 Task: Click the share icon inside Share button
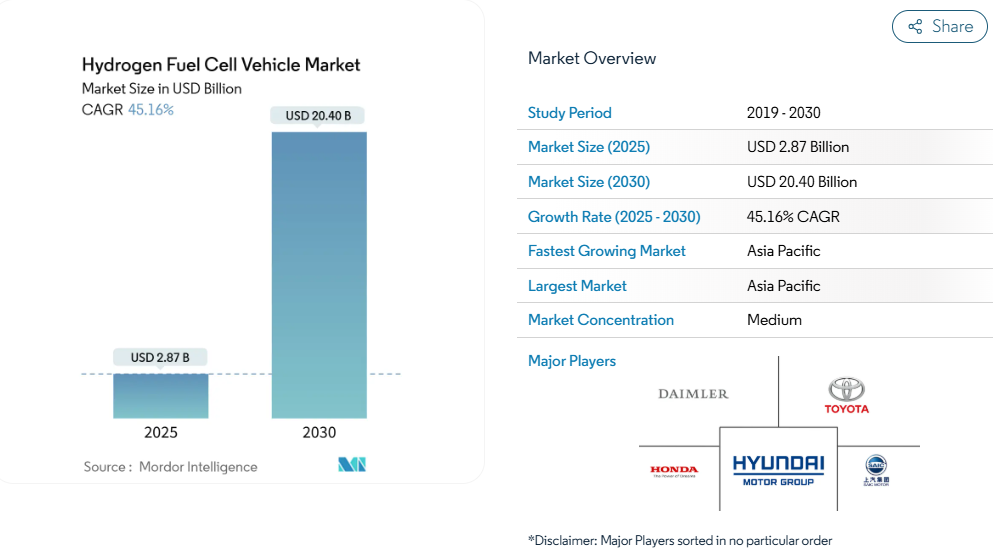[915, 27]
